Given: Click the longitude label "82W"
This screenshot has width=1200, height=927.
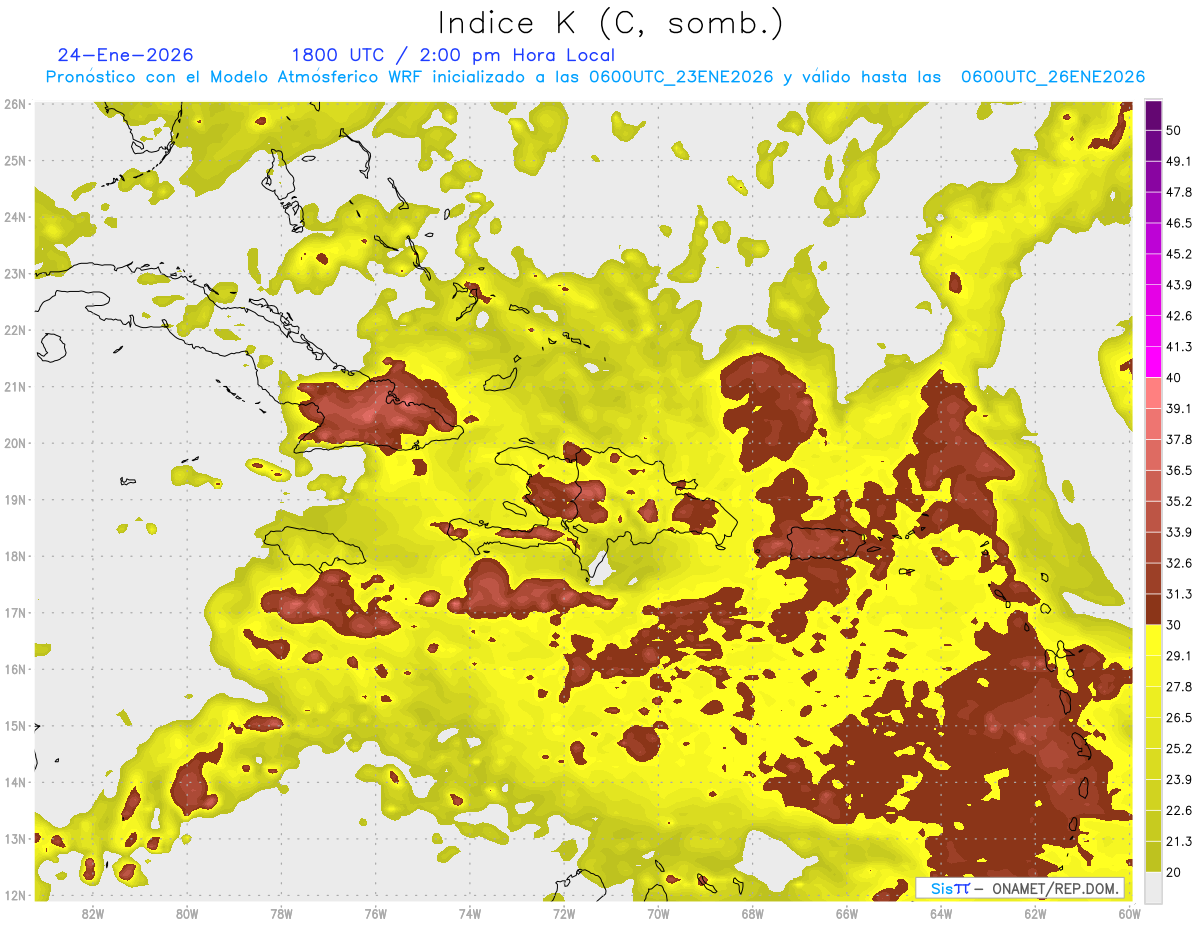Looking at the screenshot, I should (x=92, y=914).
